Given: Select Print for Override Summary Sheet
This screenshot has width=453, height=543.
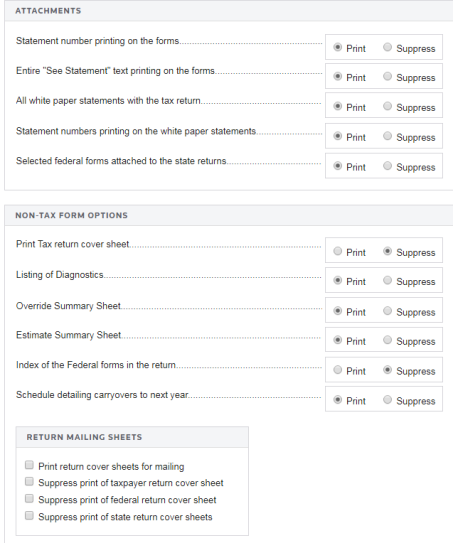Looking at the screenshot, I should coord(338,311).
